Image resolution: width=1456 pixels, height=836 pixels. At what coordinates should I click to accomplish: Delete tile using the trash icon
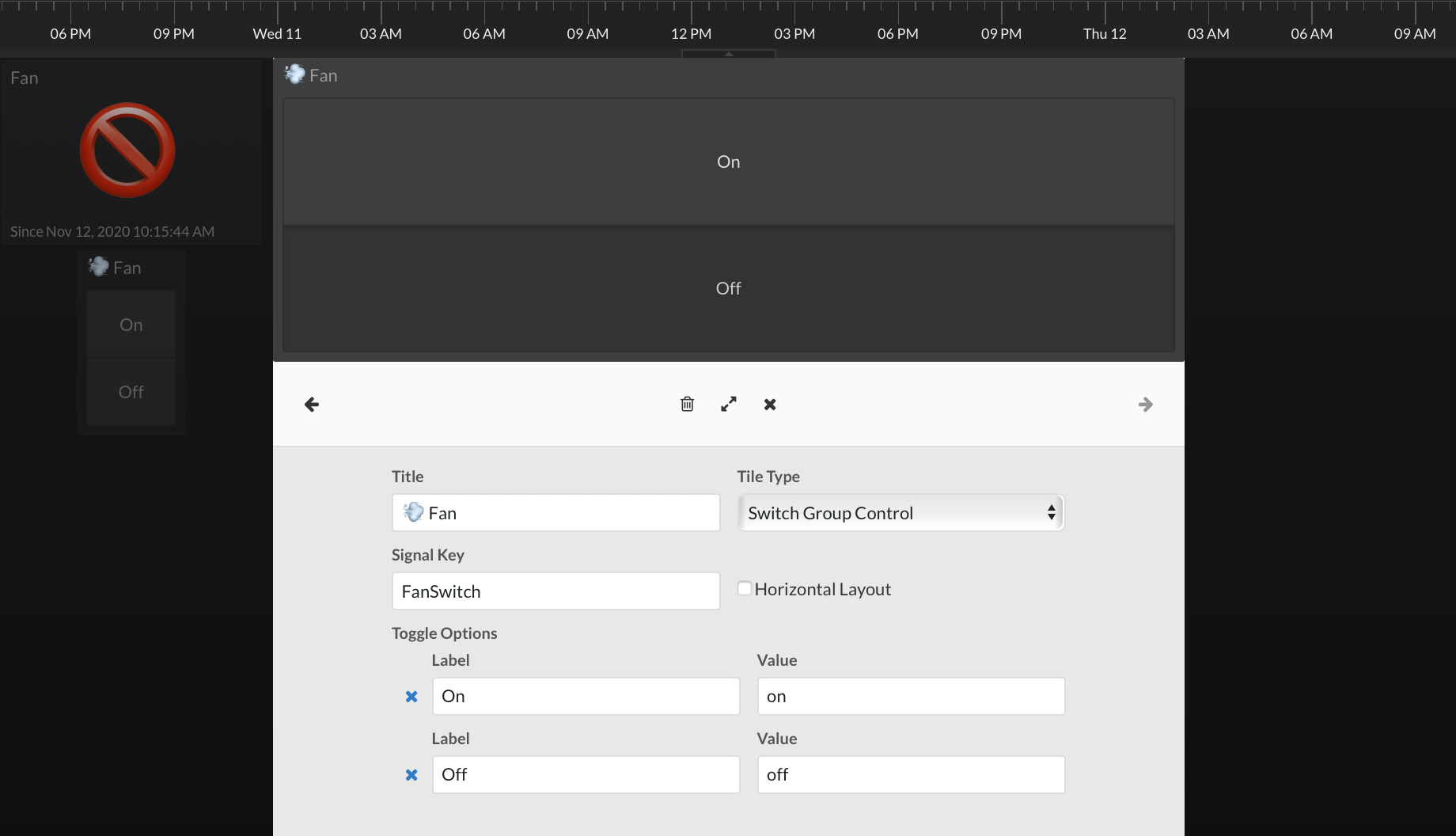688,405
